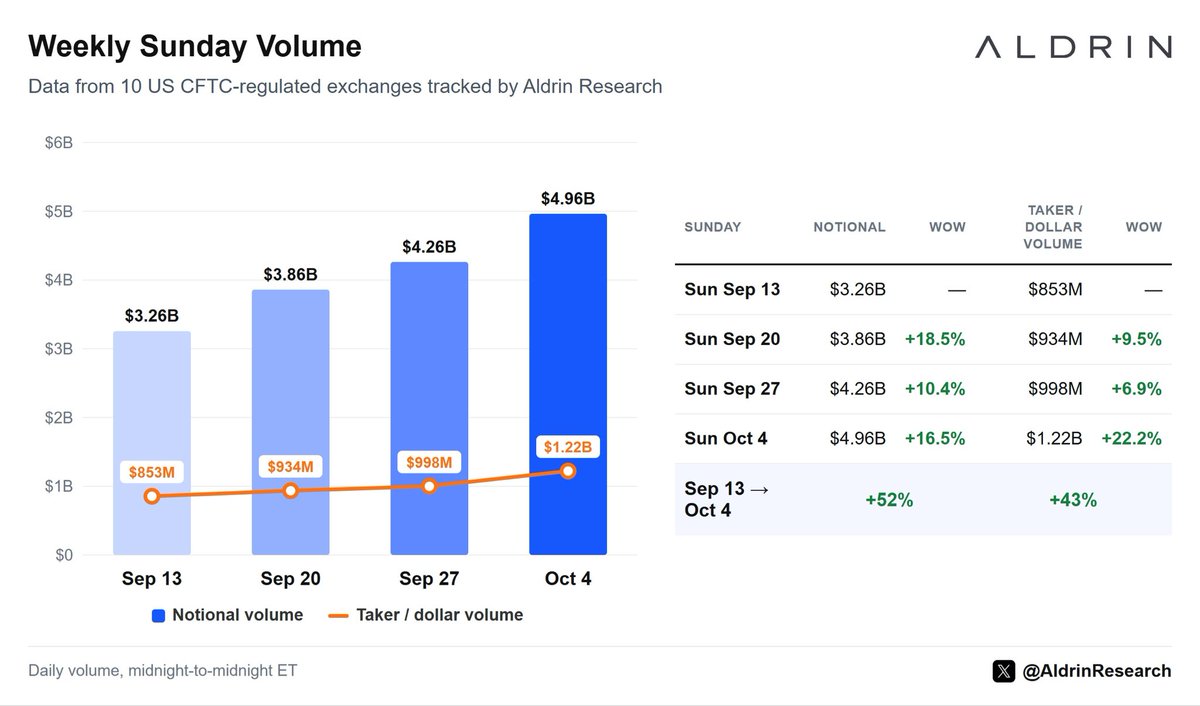
Task: Click the $1.22B line data point
Action: point(568,471)
